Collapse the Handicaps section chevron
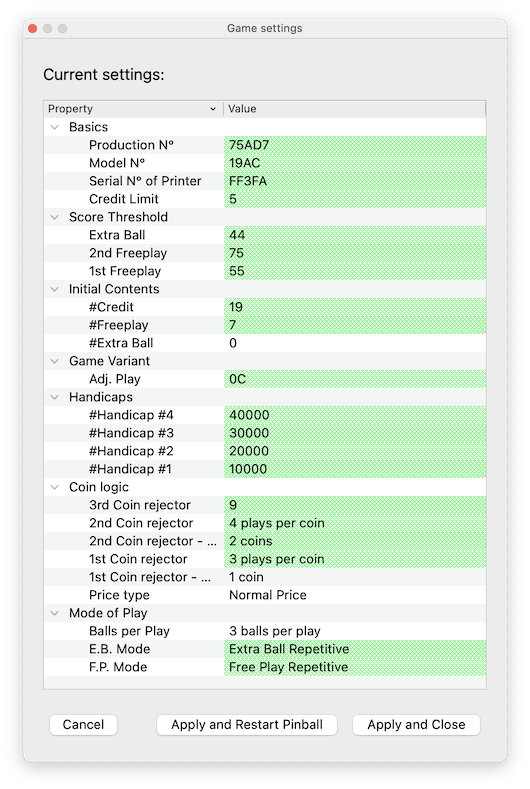The image size is (530, 789). tap(55, 398)
